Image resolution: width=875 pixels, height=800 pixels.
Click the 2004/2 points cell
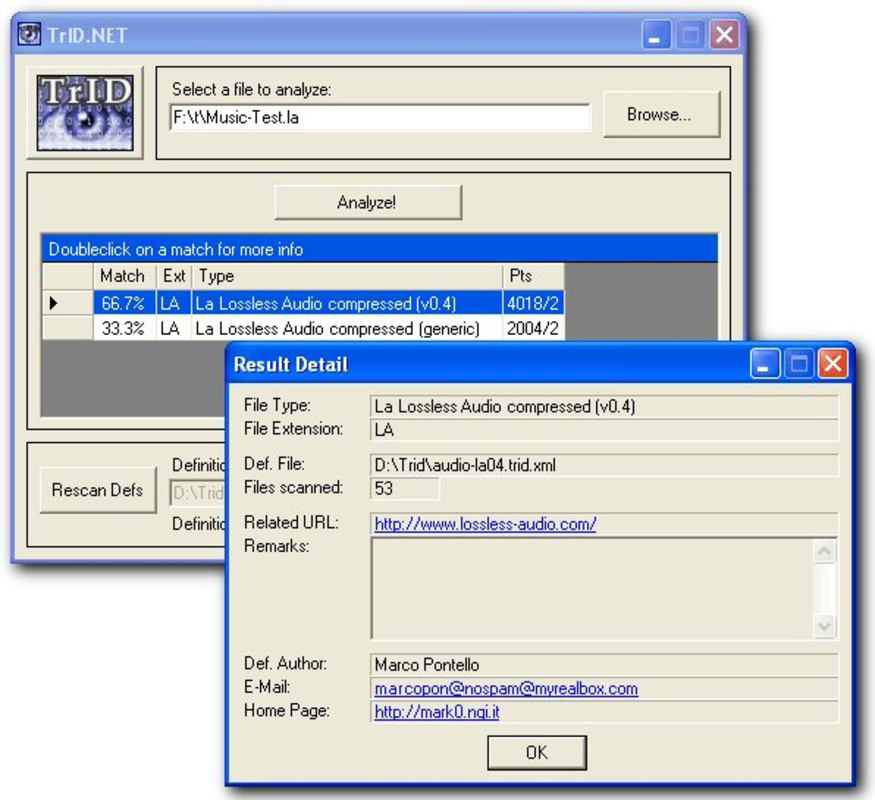(533, 328)
